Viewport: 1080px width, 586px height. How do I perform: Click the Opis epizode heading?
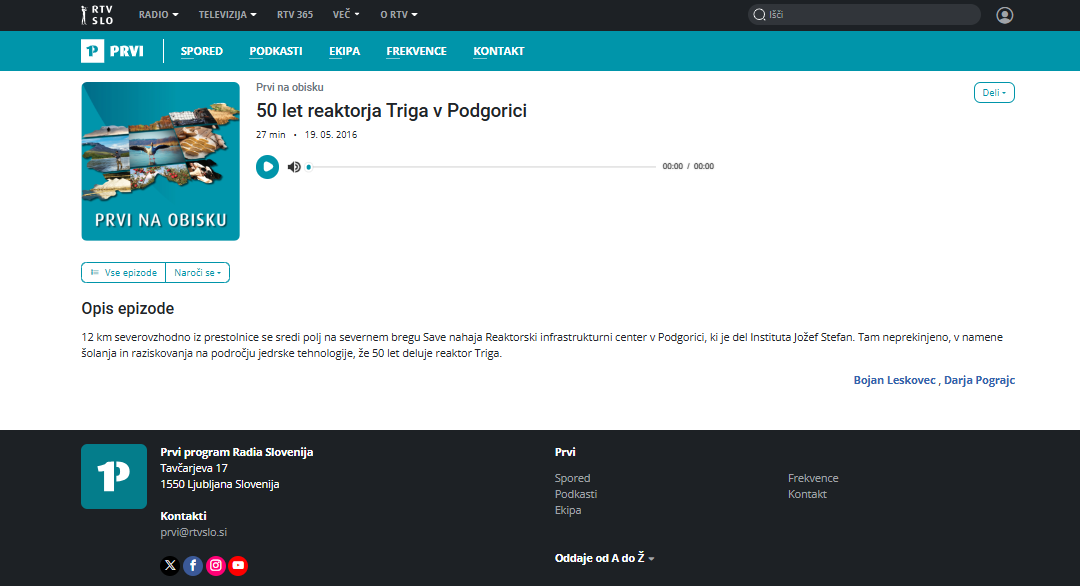click(127, 308)
